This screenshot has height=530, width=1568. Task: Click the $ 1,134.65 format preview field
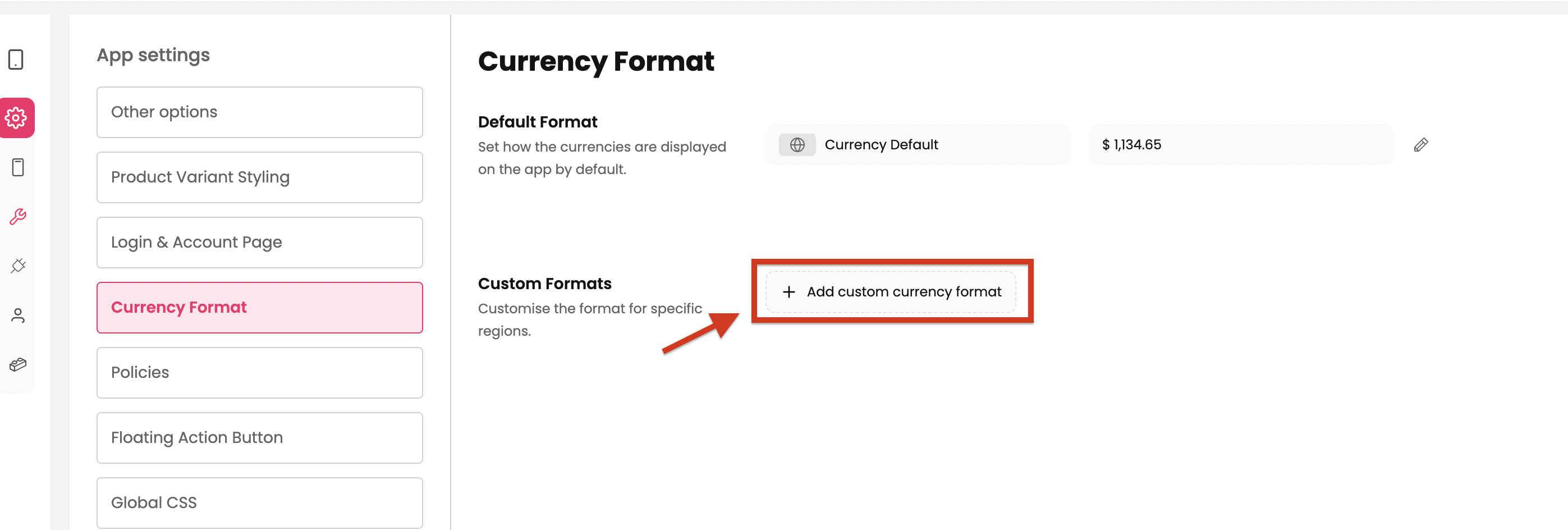point(1240,145)
